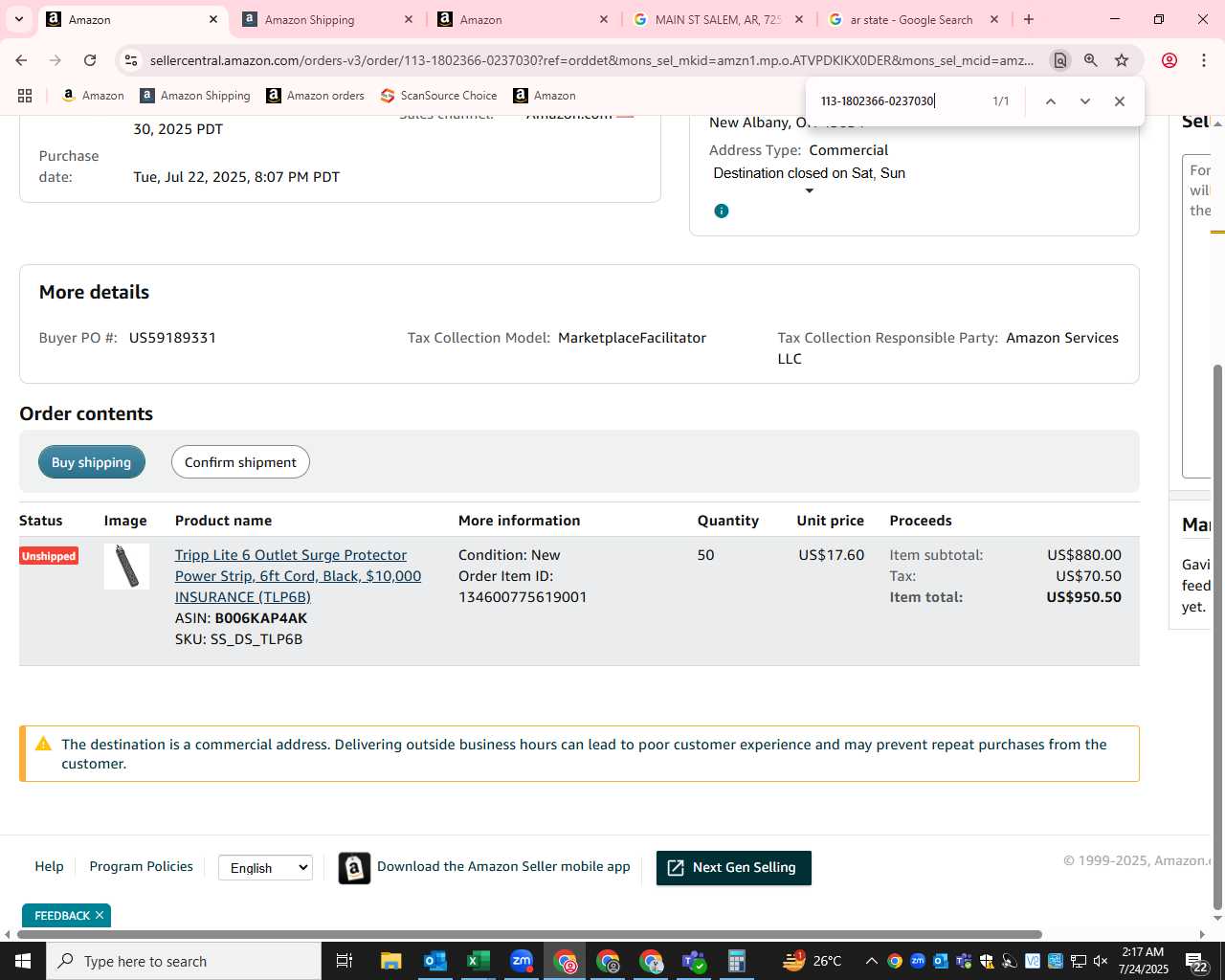Open the Chrome zoom magnifier icon
The height and width of the screenshot is (980, 1225).
click(x=1091, y=60)
